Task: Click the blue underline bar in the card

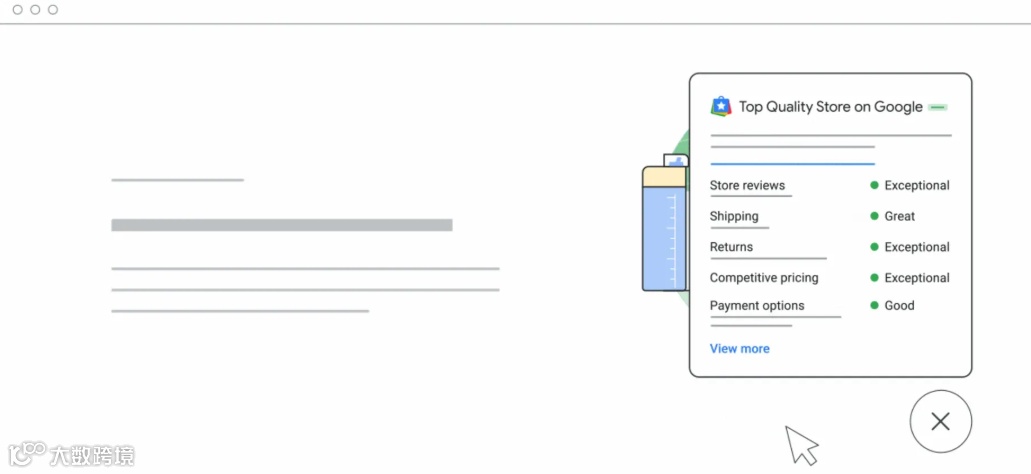Action: click(792, 164)
